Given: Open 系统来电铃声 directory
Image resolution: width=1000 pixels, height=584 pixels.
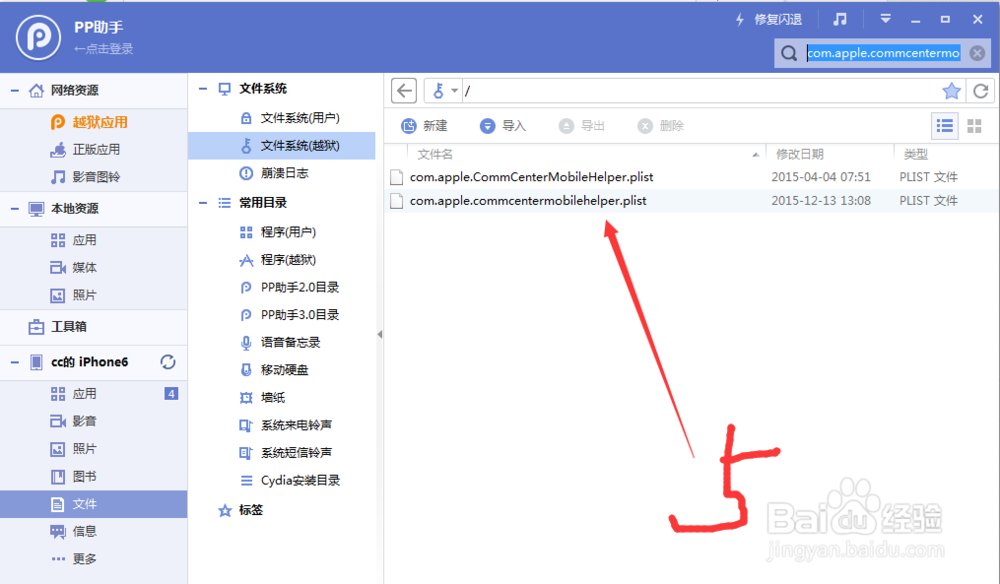Looking at the screenshot, I should tap(286, 425).
